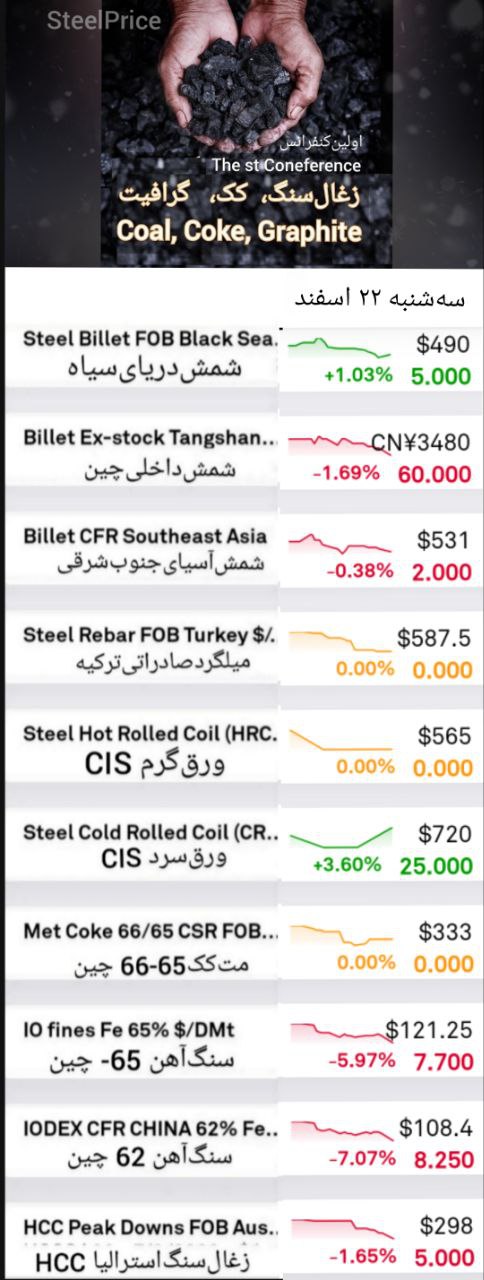
Task: Select the IODEX CFR CHINA 62% Fe row title
Action: [x=151, y=1127]
